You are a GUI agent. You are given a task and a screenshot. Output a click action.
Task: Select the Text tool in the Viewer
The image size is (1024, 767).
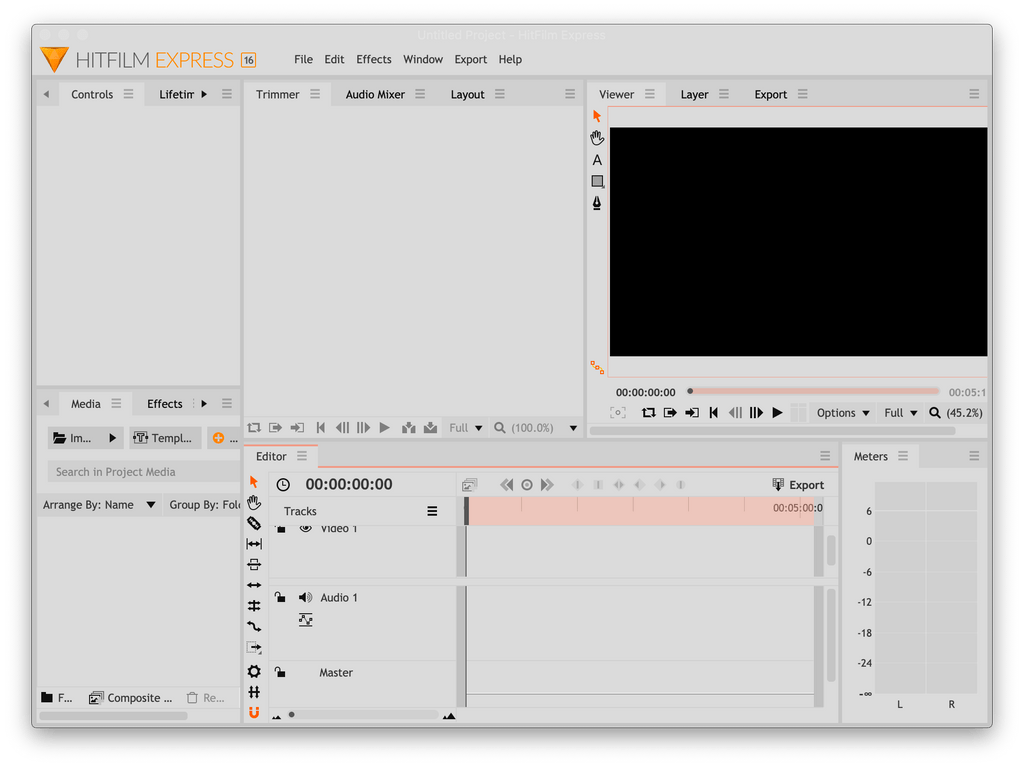point(597,160)
